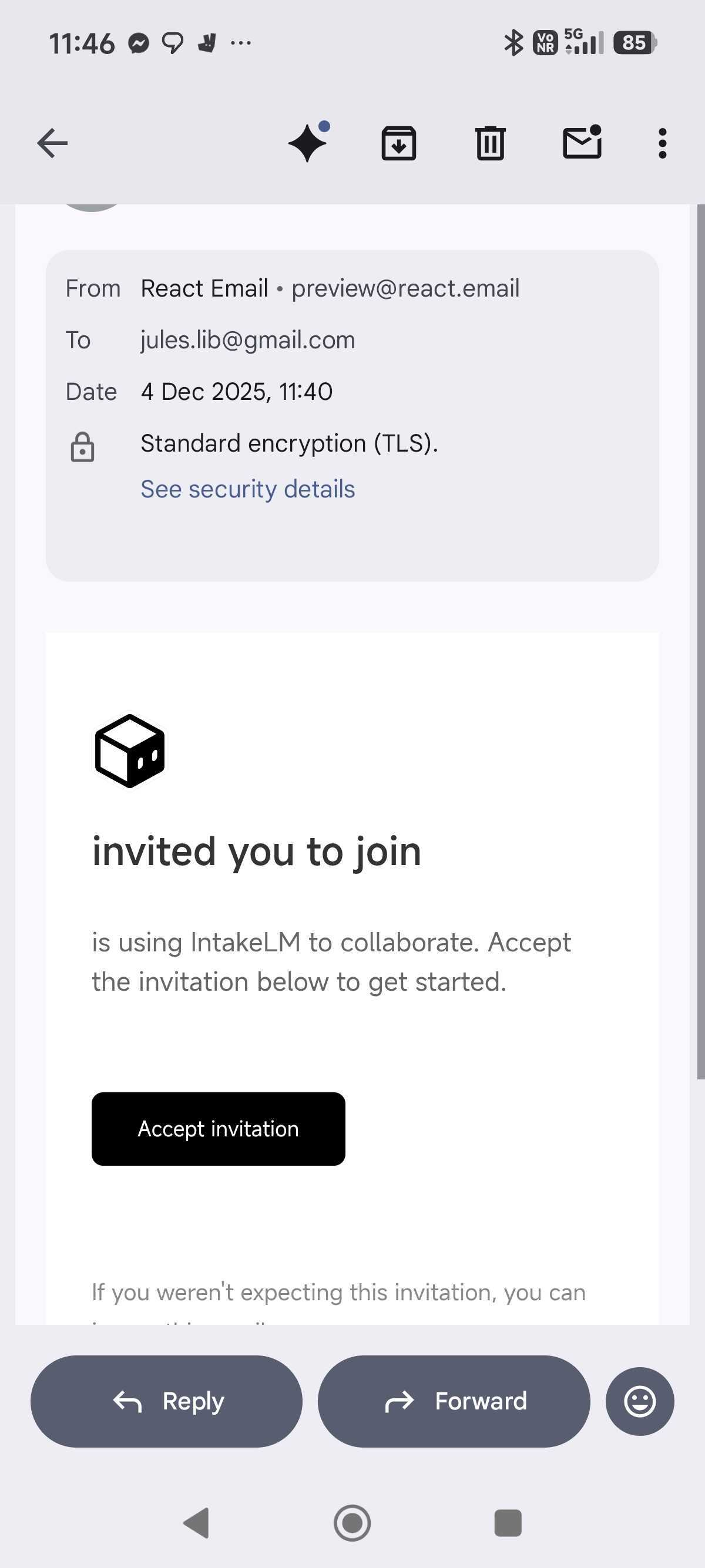Archive this email
Screen dimensions: 705x1568
click(x=399, y=144)
